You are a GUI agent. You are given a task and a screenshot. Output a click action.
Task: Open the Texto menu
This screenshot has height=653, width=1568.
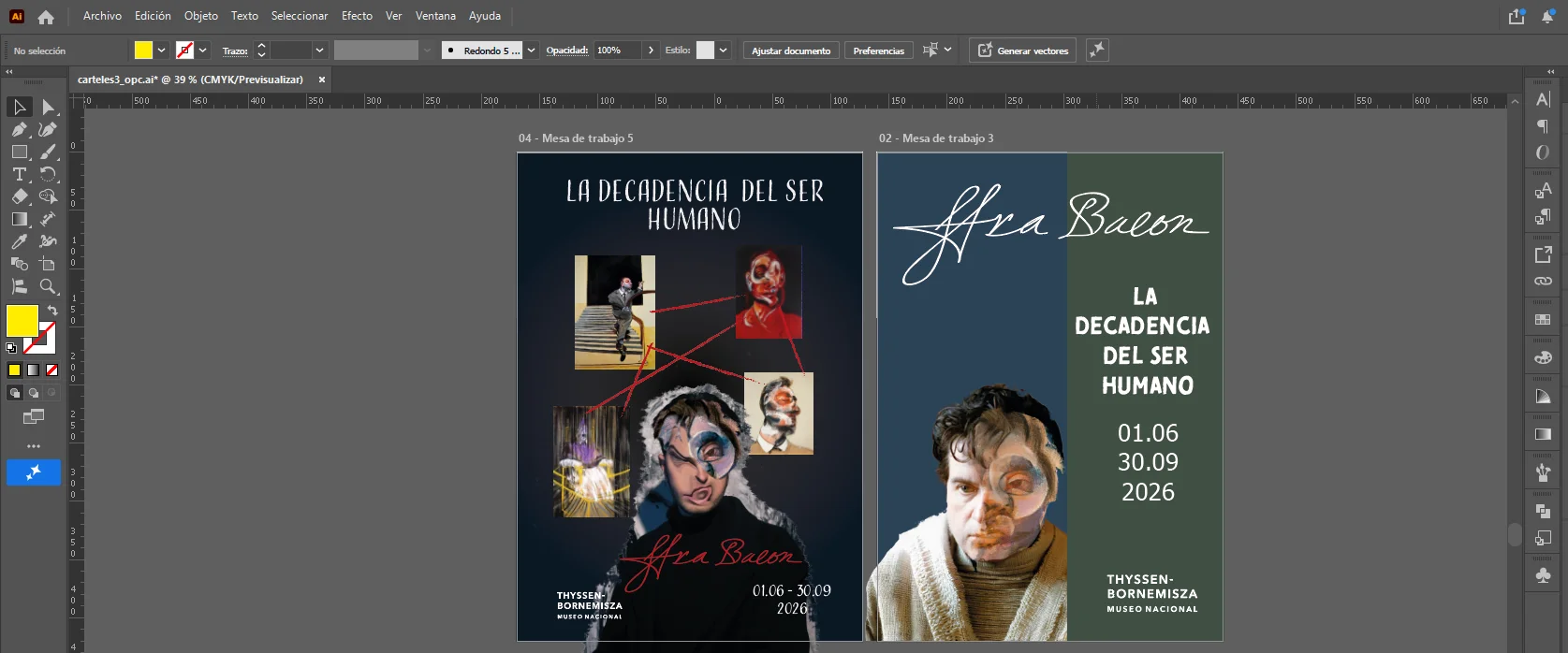tap(244, 16)
